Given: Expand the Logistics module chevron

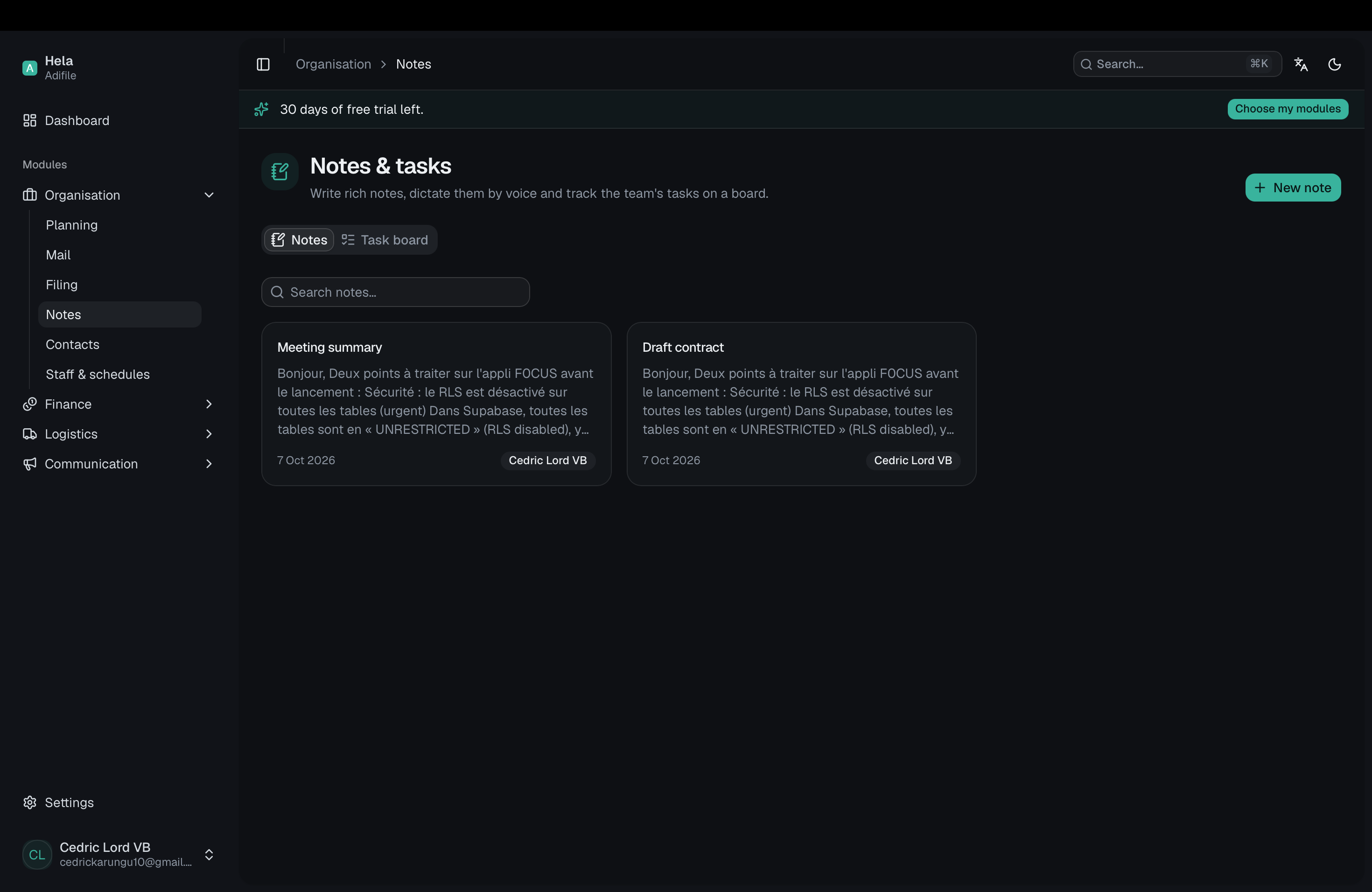Looking at the screenshot, I should [209, 434].
